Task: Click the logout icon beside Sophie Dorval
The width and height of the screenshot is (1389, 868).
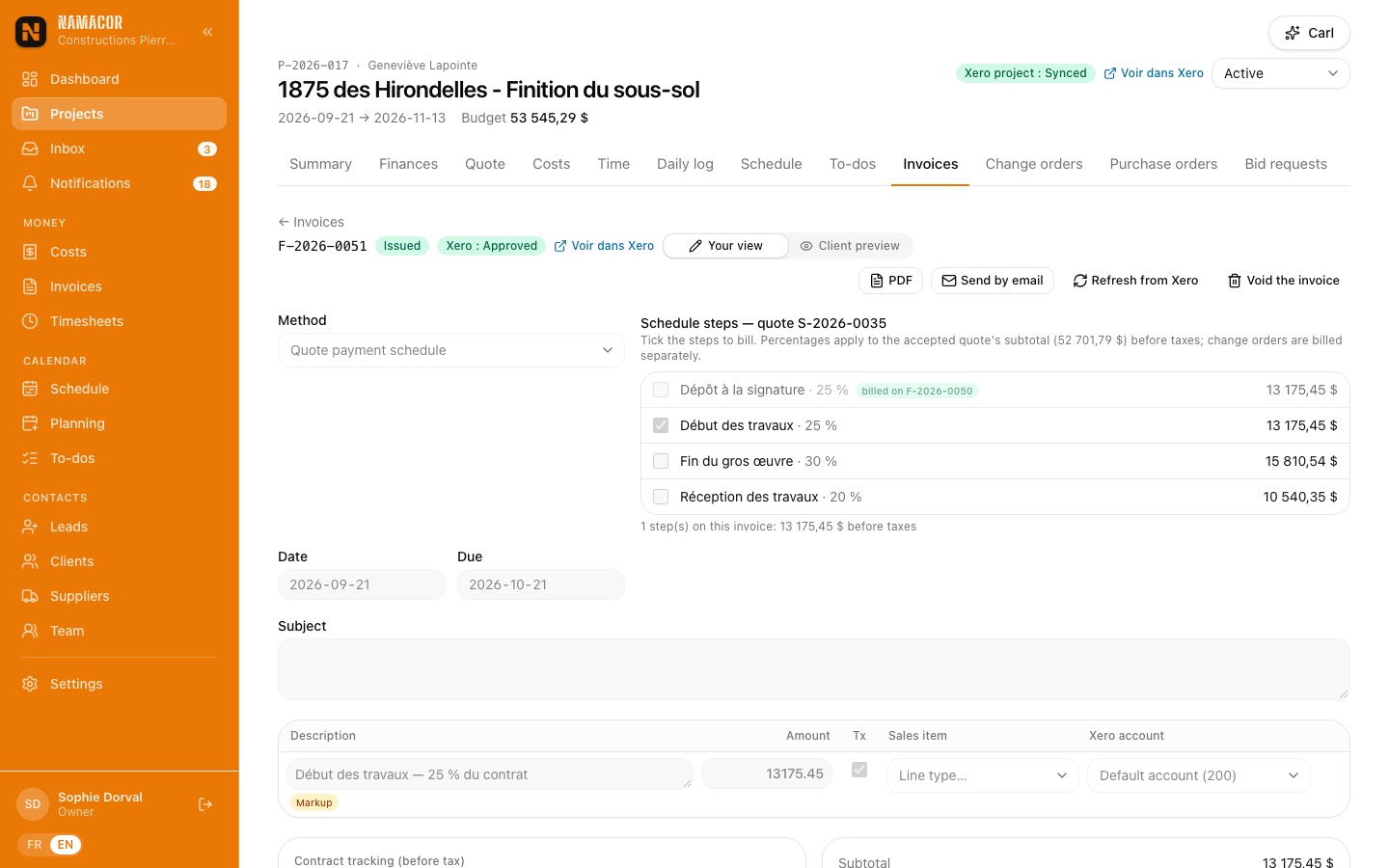Action: click(205, 804)
